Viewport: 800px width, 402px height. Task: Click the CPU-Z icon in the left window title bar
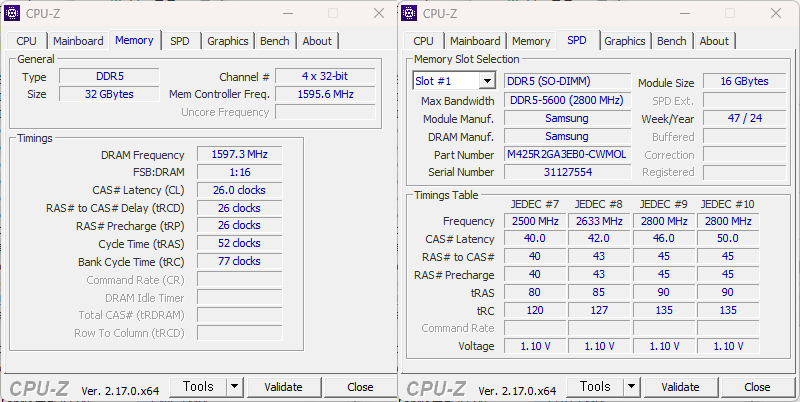14,13
